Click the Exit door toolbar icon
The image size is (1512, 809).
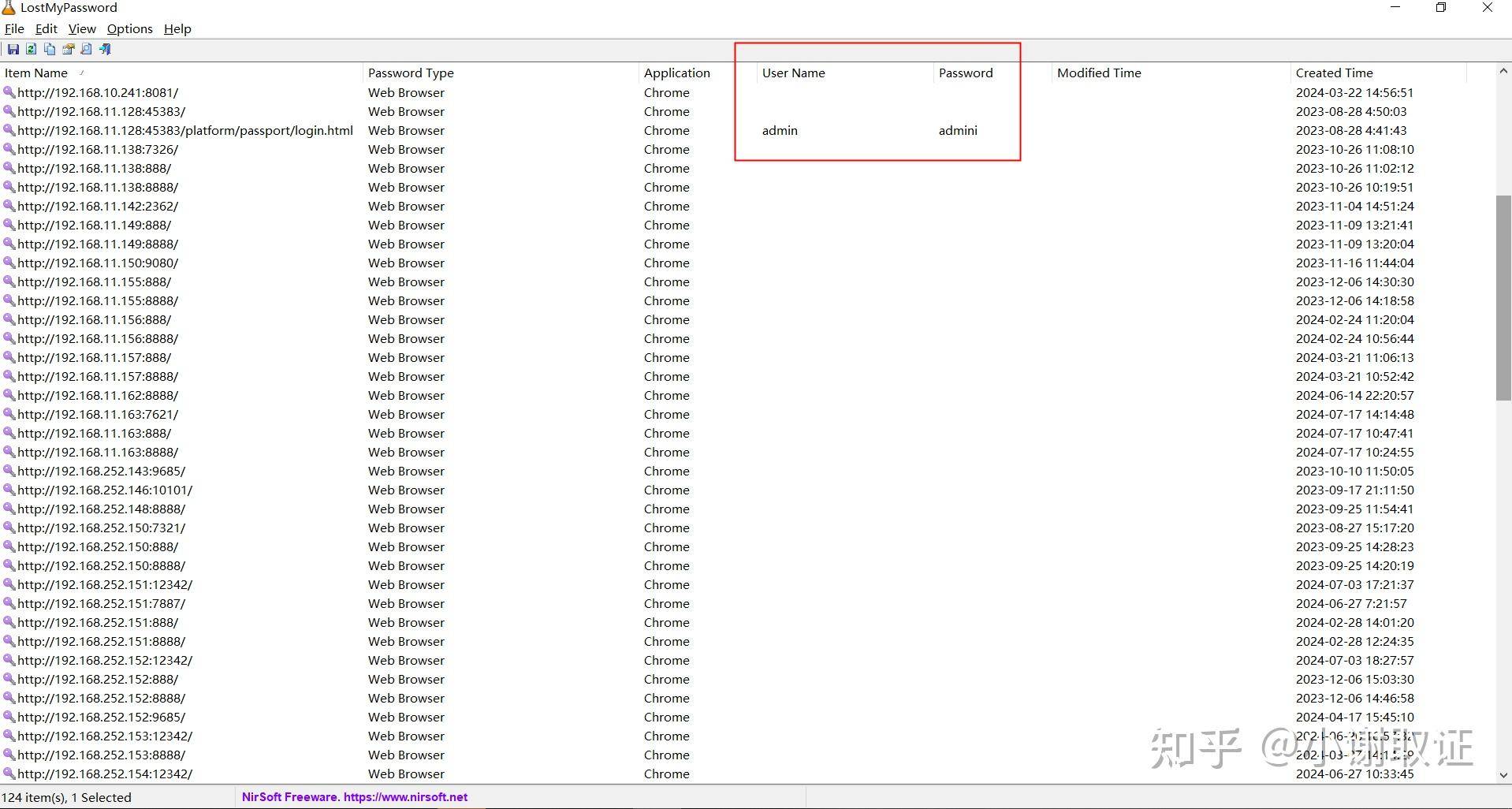point(105,49)
